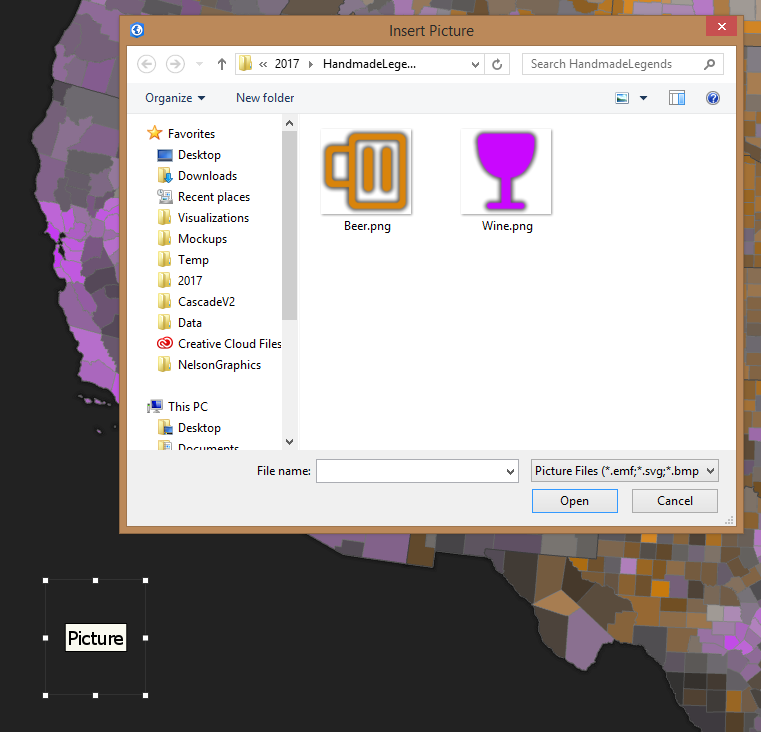
Task: Click the Recent places icon
Action: 165,197
